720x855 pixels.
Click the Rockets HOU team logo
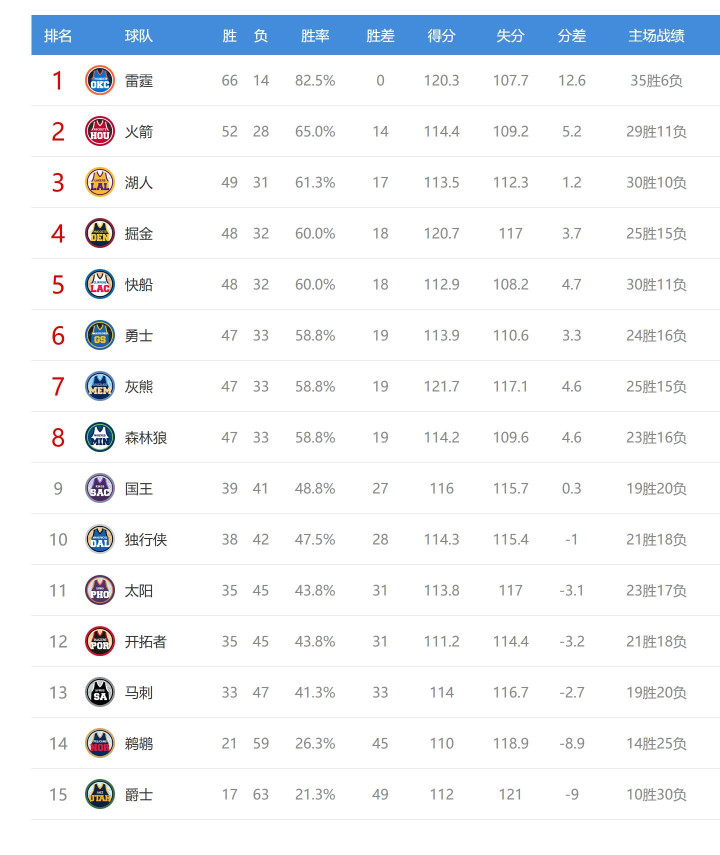coord(100,131)
